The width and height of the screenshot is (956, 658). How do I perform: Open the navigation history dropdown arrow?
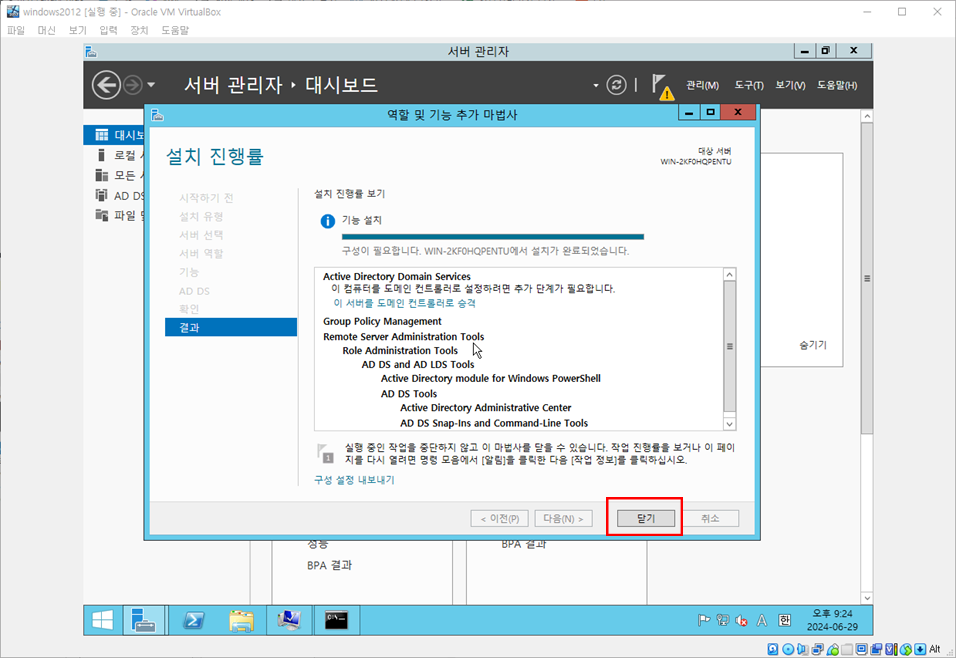[x=151, y=85]
